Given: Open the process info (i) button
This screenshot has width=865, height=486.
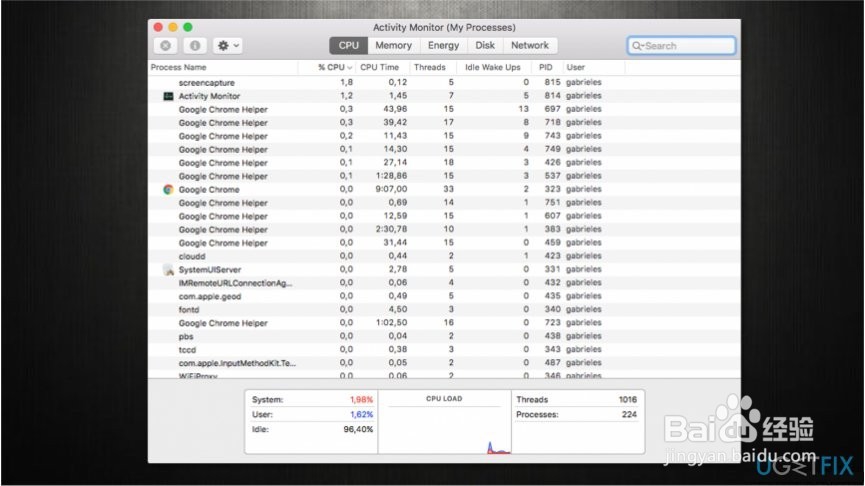Looking at the screenshot, I should click(195, 46).
